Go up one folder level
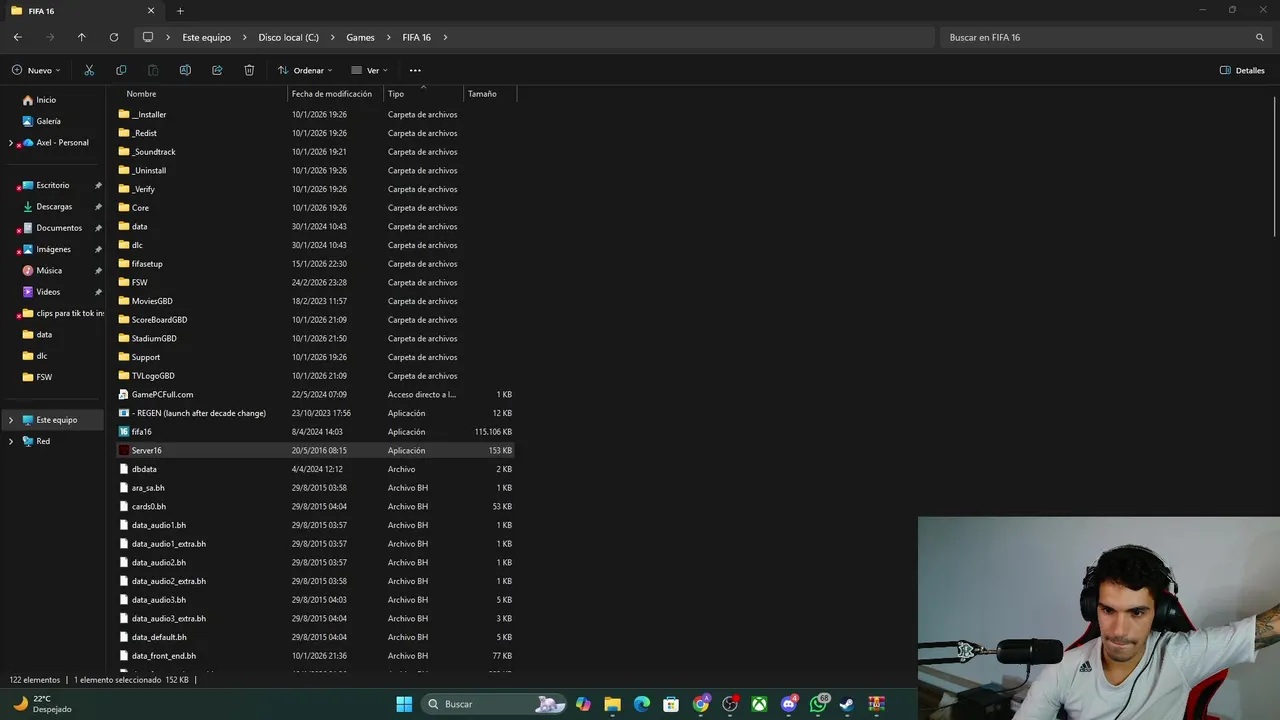Viewport: 1280px width, 720px height. 82,37
